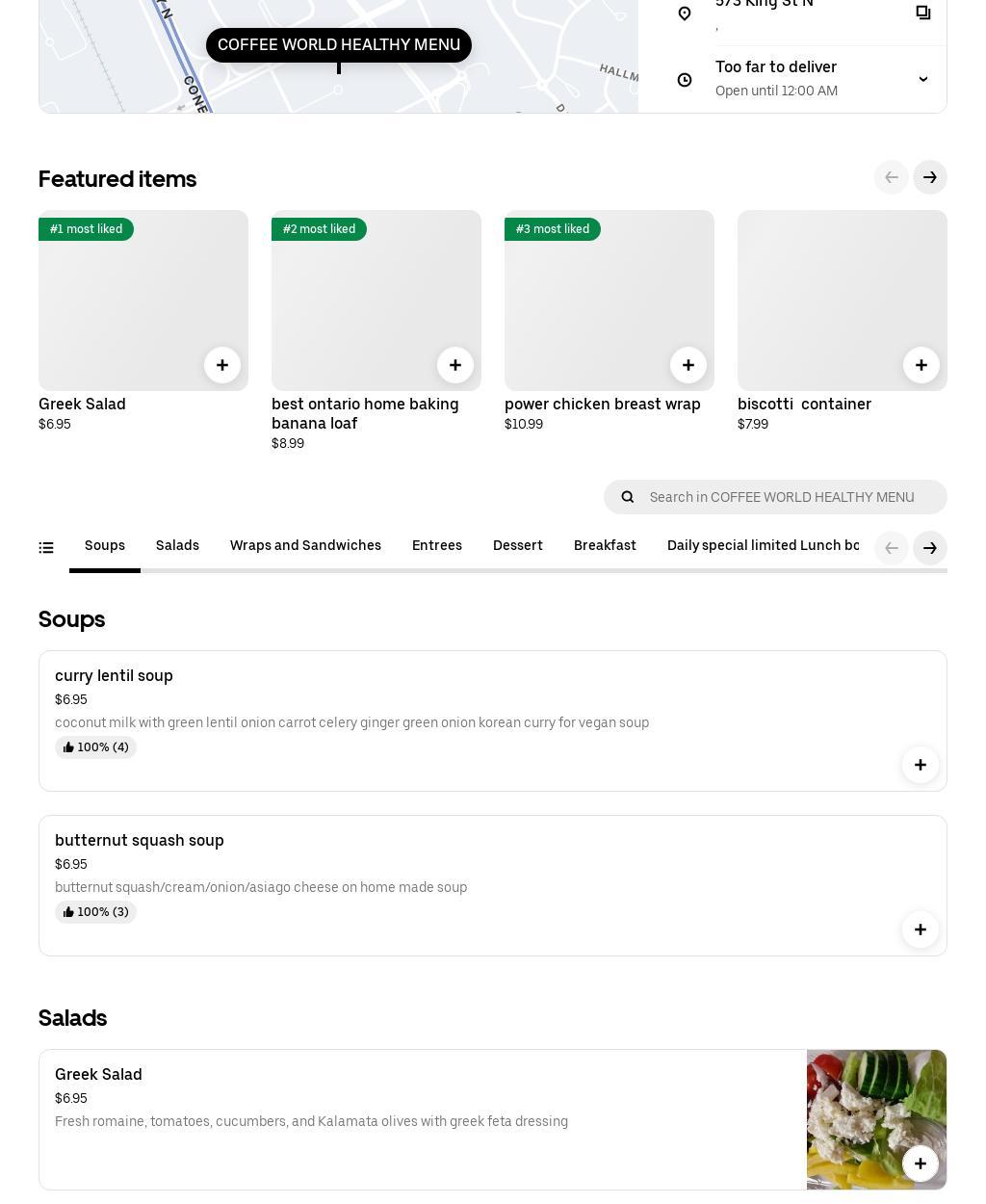Open Wraps and Sandwiches tab
986x1204 pixels.
(305, 546)
